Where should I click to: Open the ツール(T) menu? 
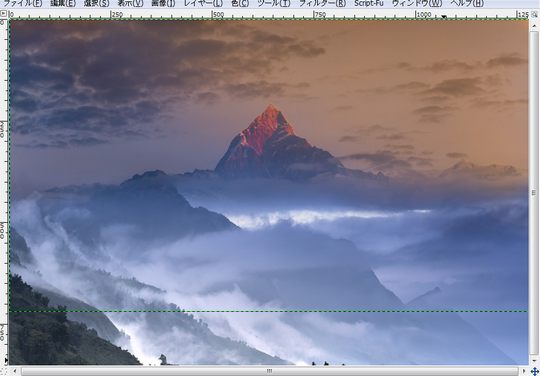pyautogui.click(x=274, y=3)
